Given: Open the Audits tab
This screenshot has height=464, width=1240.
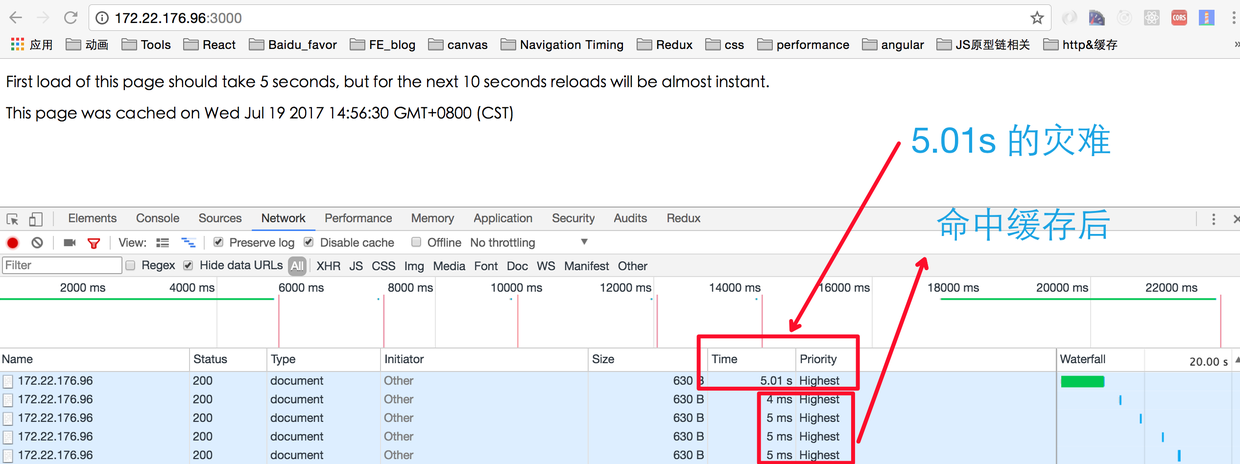Looking at the screenshot, I should pos(630,219).
